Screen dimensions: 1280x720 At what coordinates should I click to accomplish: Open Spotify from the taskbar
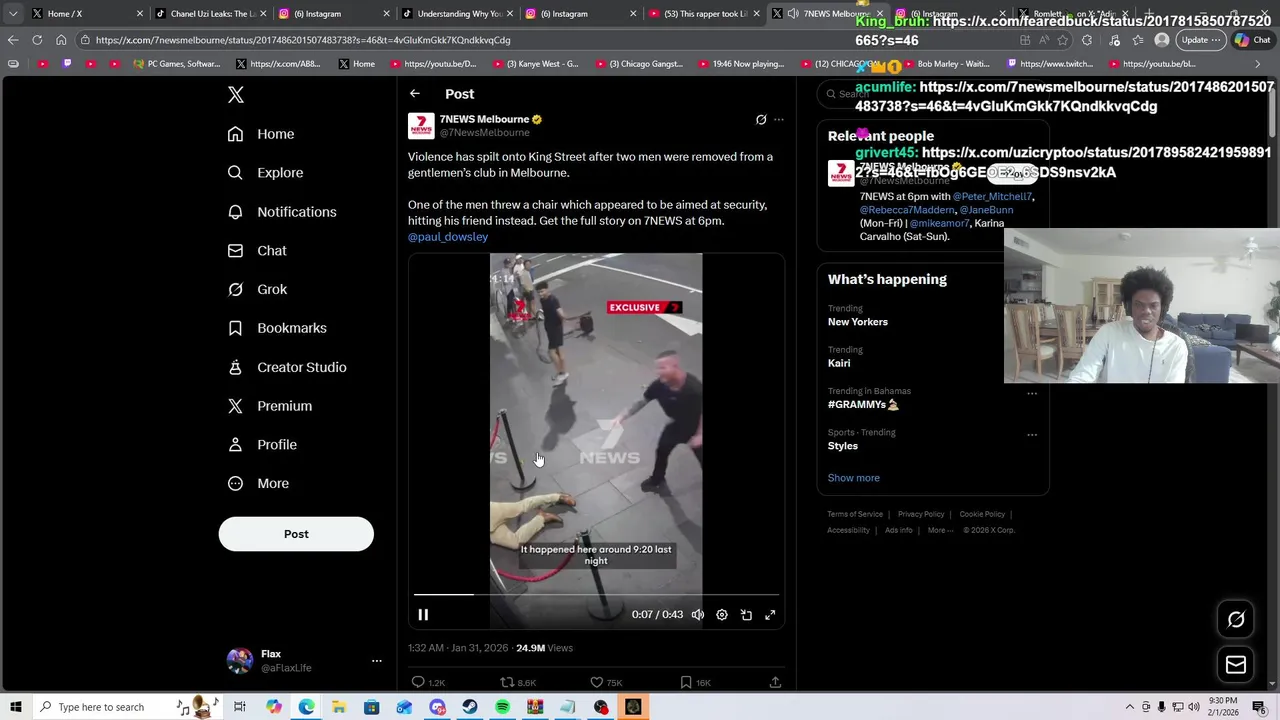click(x=502, y=707)
